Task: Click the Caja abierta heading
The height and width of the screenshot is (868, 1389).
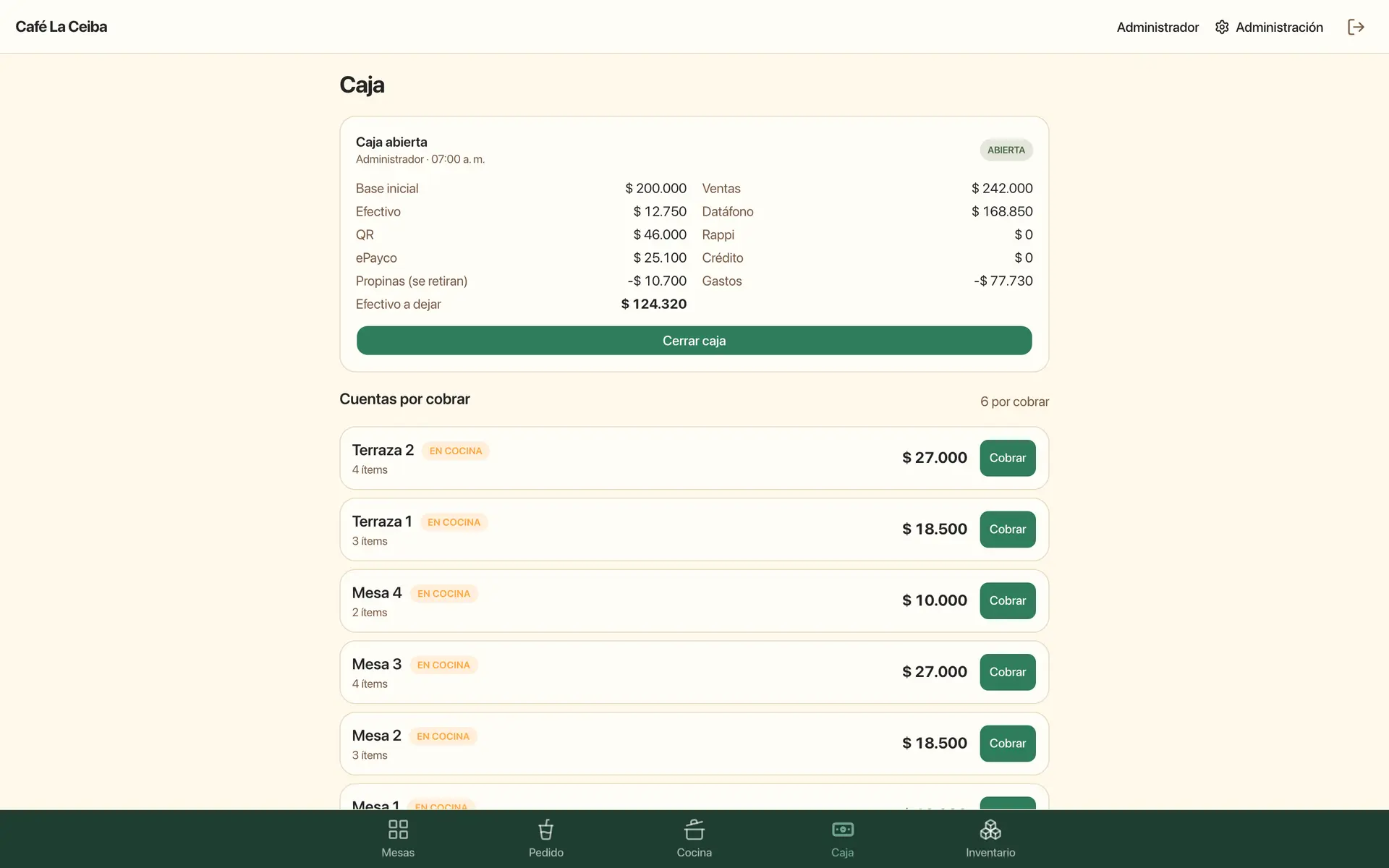Action: pos(391,142)
